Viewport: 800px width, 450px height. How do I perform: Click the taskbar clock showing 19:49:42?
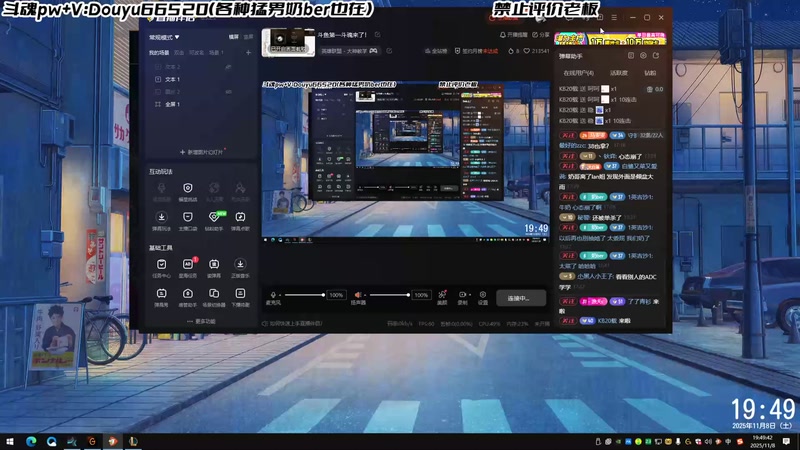click(762, 441)
